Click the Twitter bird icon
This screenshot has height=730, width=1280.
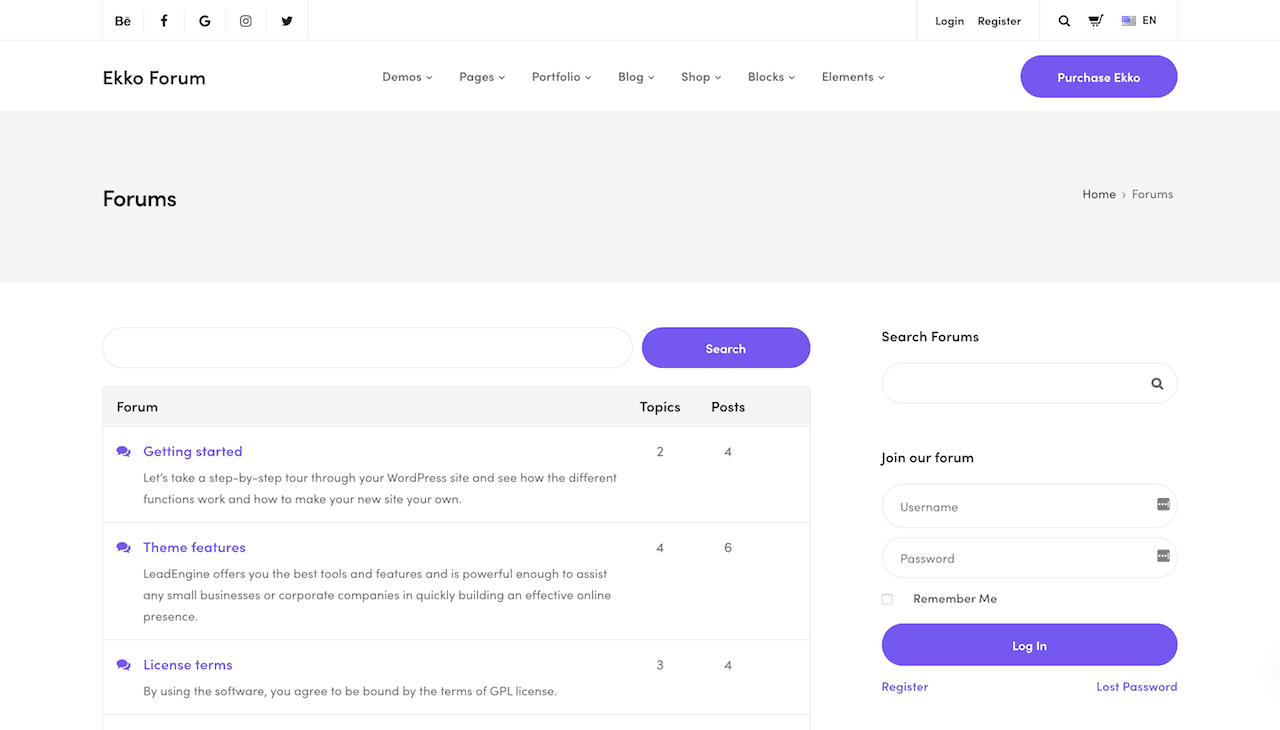click(x=287, y=21)
